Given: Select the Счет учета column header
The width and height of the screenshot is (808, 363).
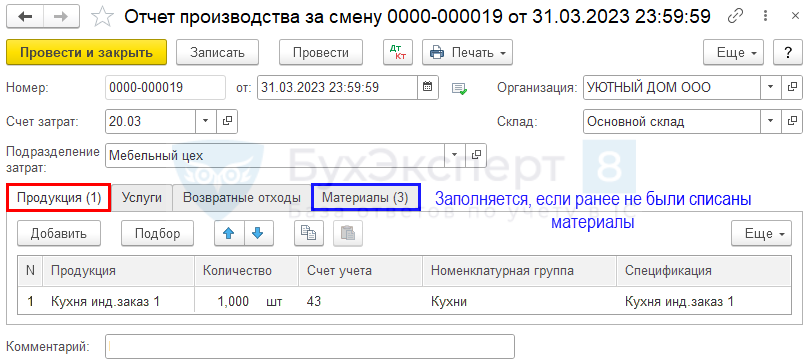Looking at the screenshot, I should coord(360,271).
